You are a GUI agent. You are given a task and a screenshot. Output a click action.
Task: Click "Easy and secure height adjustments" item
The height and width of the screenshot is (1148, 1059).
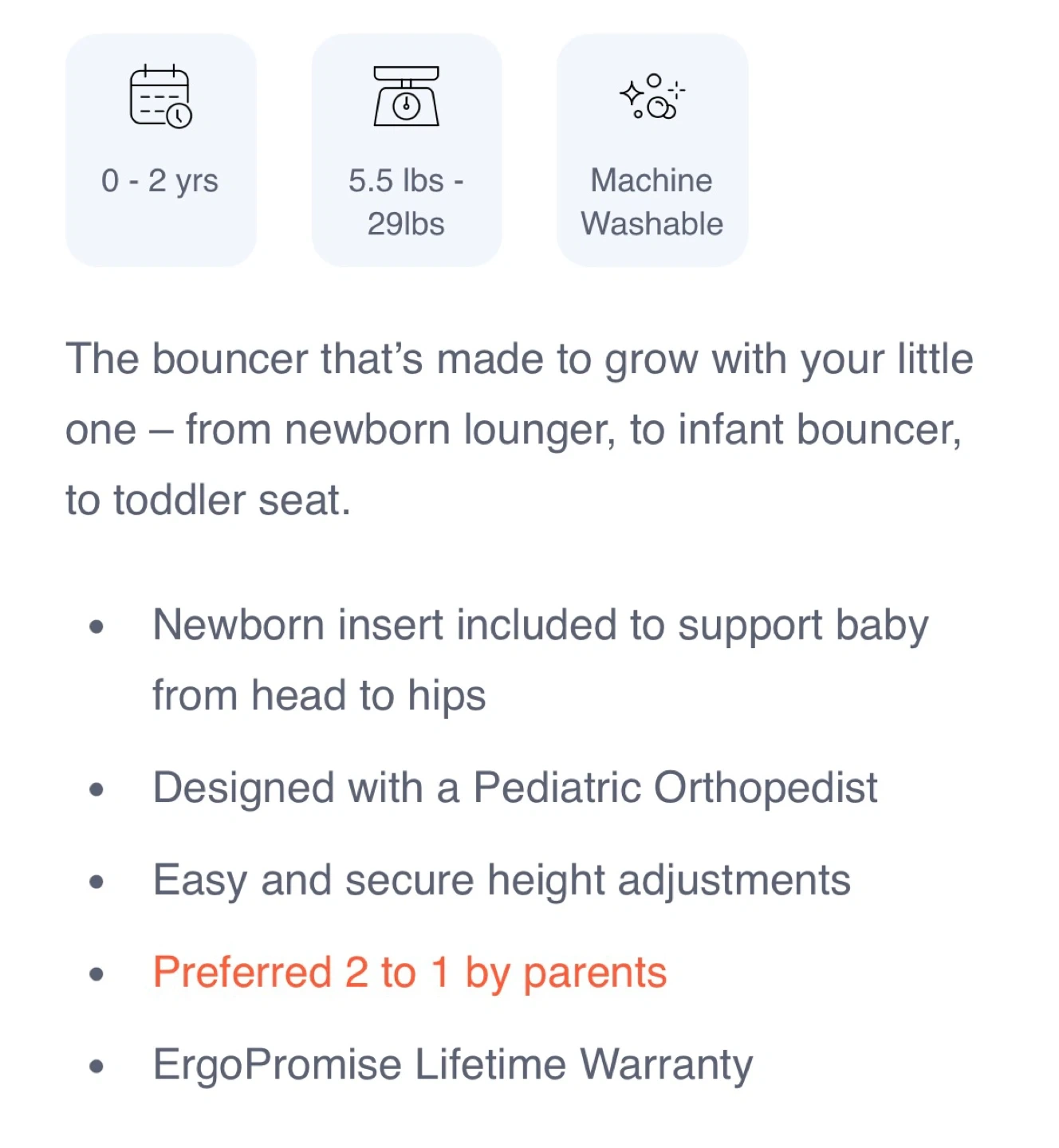point(502,881)
